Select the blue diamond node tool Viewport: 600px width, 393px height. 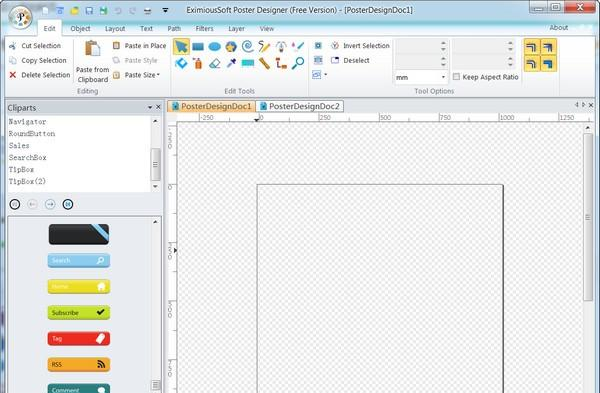tap(181, 63)
